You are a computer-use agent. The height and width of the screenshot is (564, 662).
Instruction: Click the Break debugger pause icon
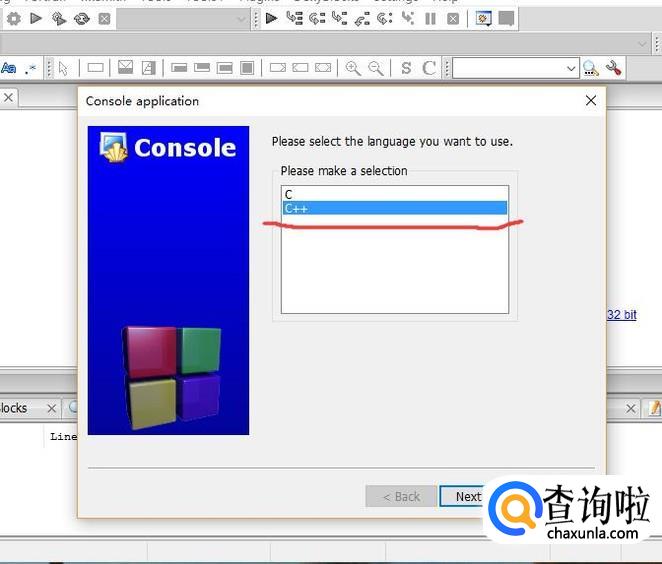tap(430, 19)
